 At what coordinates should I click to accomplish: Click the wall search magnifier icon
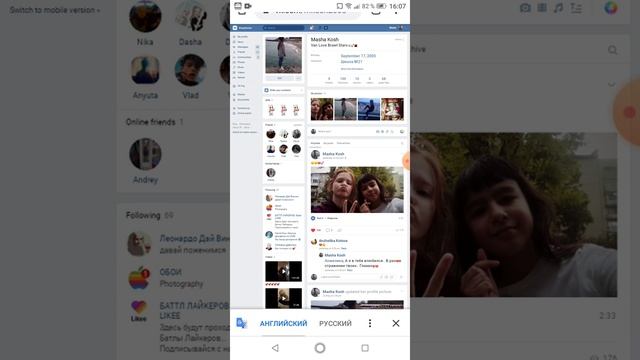coord(402,143)
